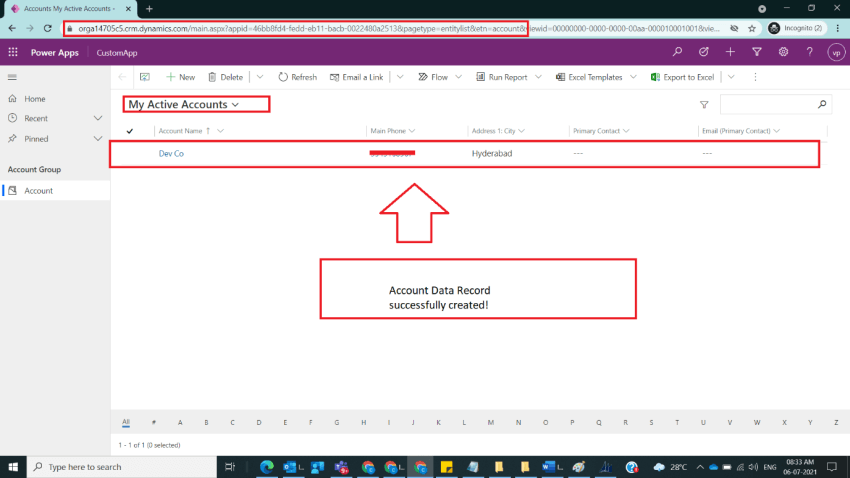Click the browser address bar URL
The width and height of the screenshot is (850, 478).
(398, 28)
